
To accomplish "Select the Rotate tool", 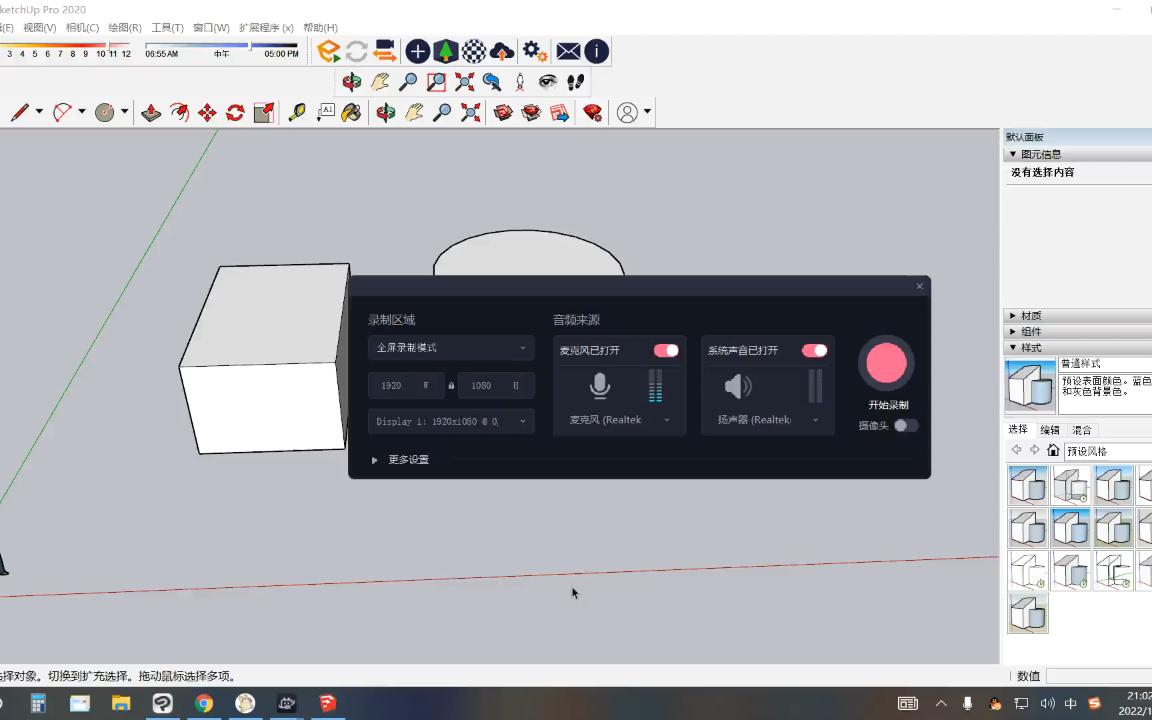I will tap(234, 112).
